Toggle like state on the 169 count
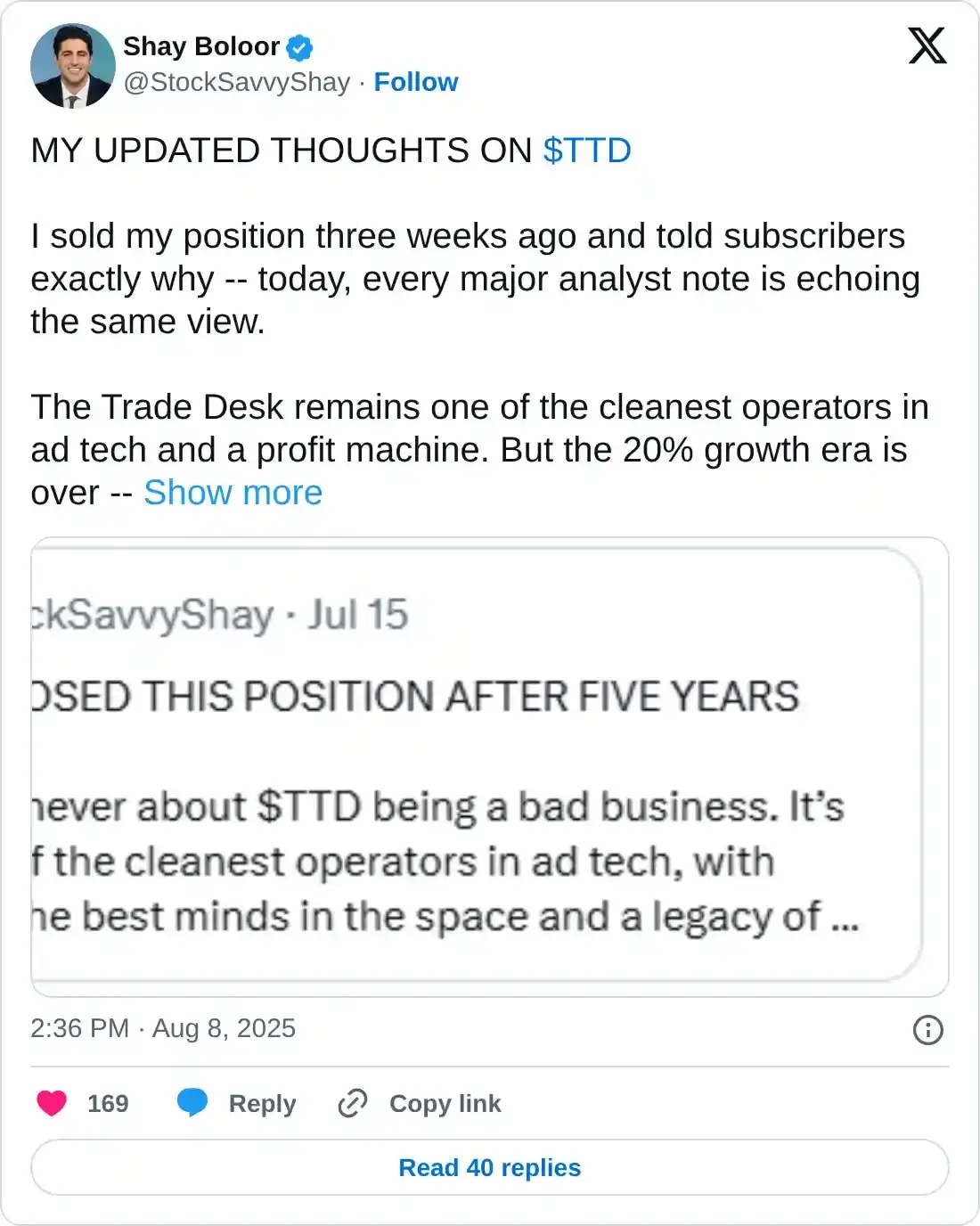The height and width of the screenshot is (1226, 980). [x=107, y=1104]
